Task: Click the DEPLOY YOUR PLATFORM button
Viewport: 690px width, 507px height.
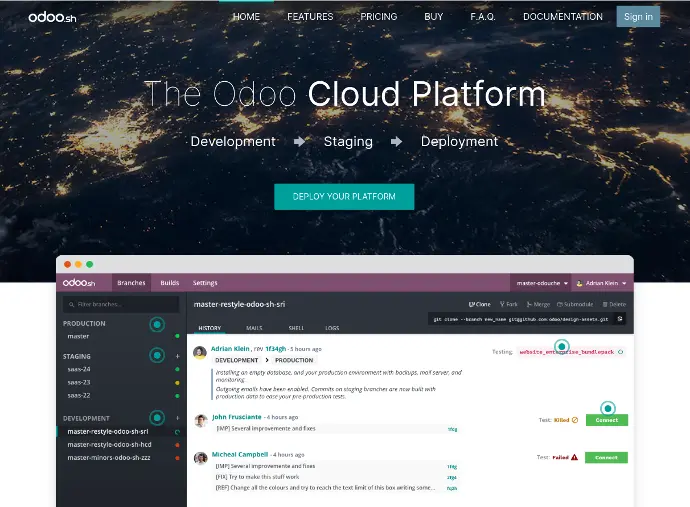Action: [344, 197]
